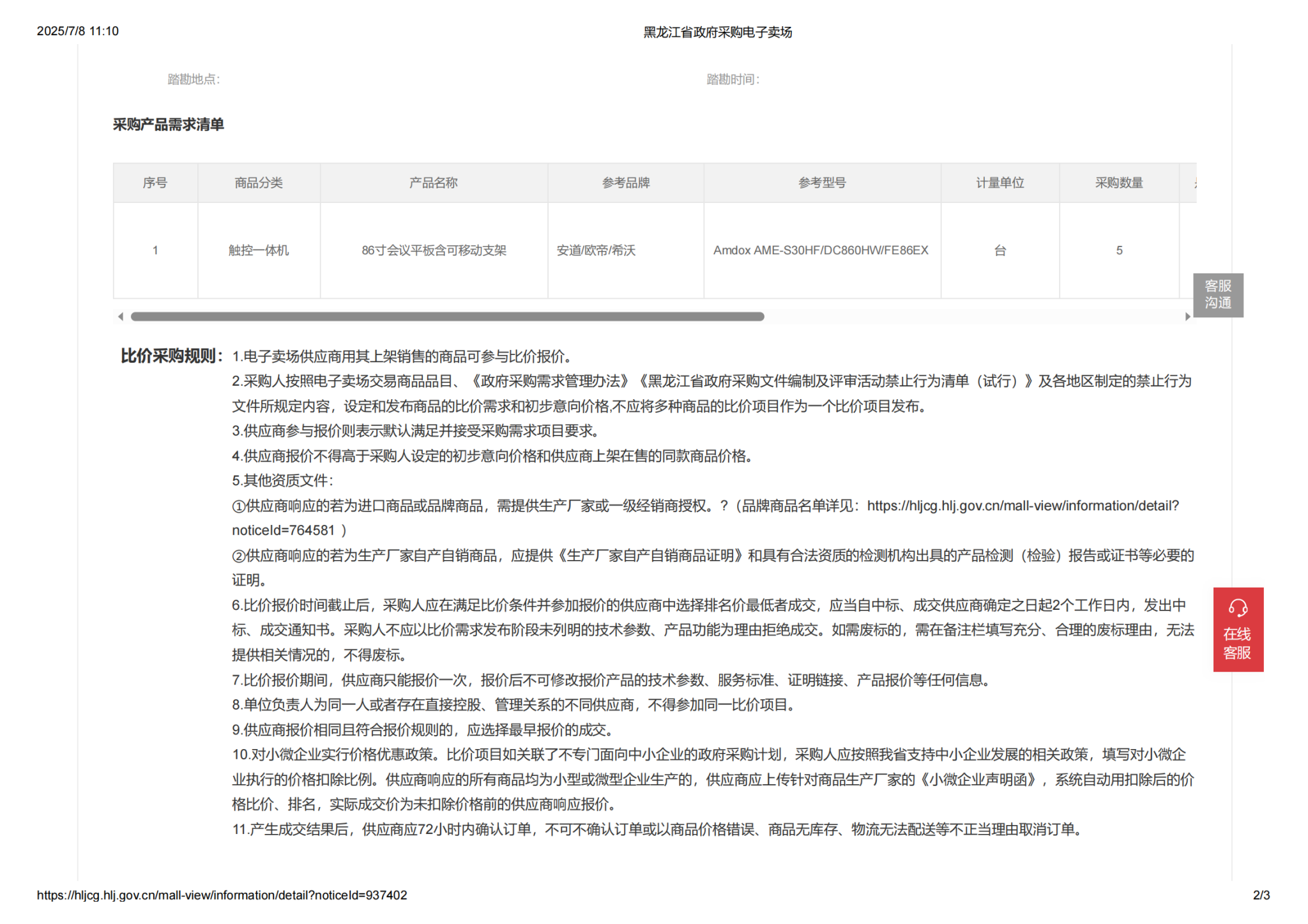
Task: Click left arrow of table scrollbar
Action: click(x=120, y=317)
